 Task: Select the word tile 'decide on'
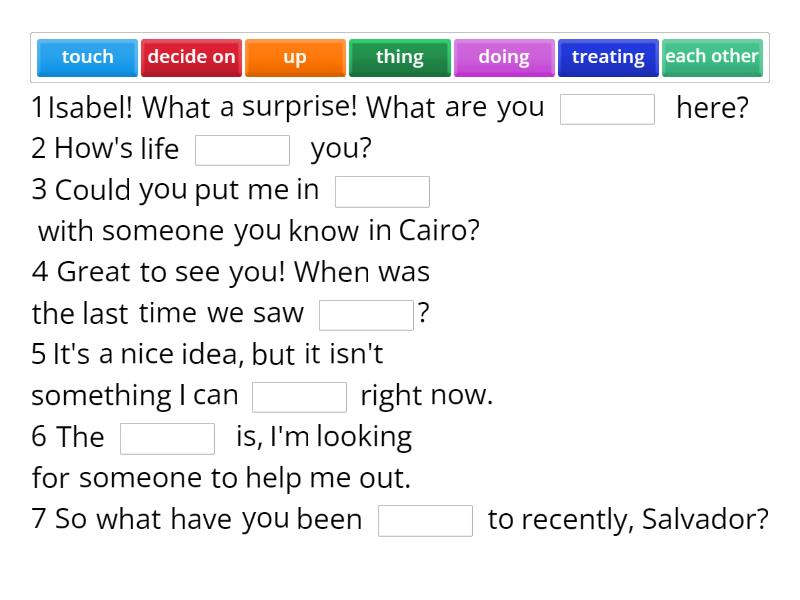pos(191,57)
